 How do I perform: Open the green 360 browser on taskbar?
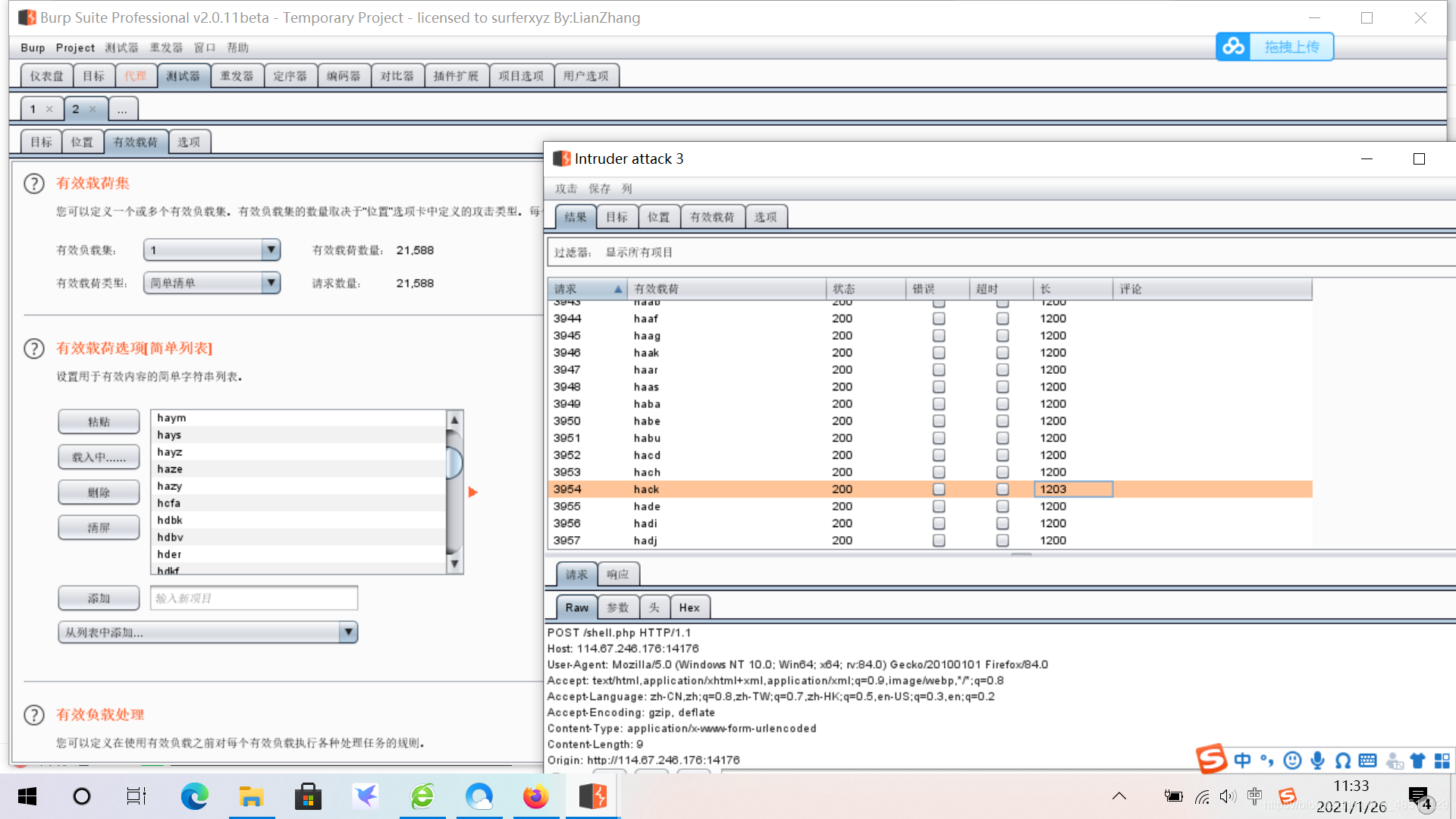click(x=422, y=796)
